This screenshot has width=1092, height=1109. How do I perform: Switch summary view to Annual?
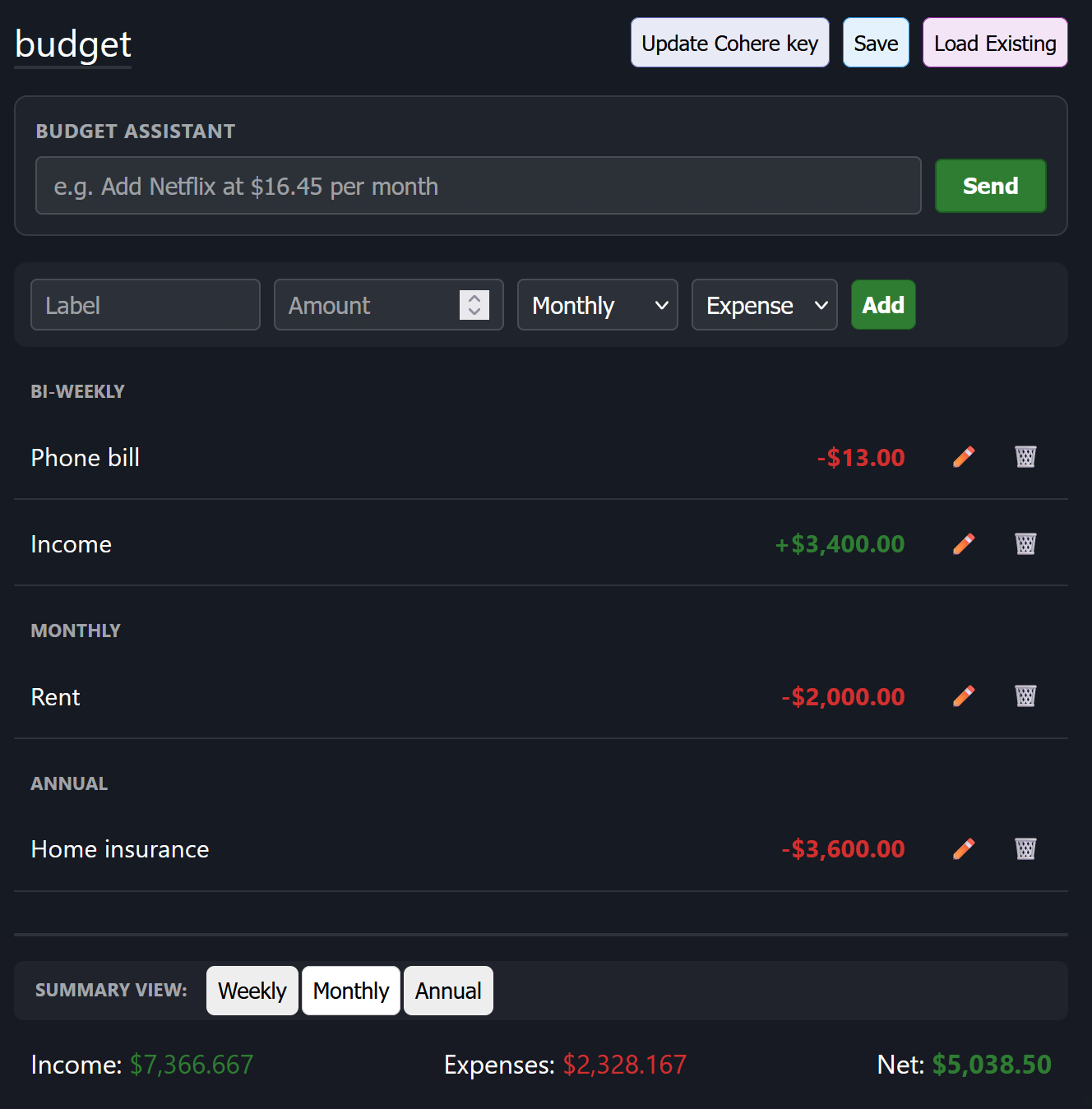coord(448,991)
